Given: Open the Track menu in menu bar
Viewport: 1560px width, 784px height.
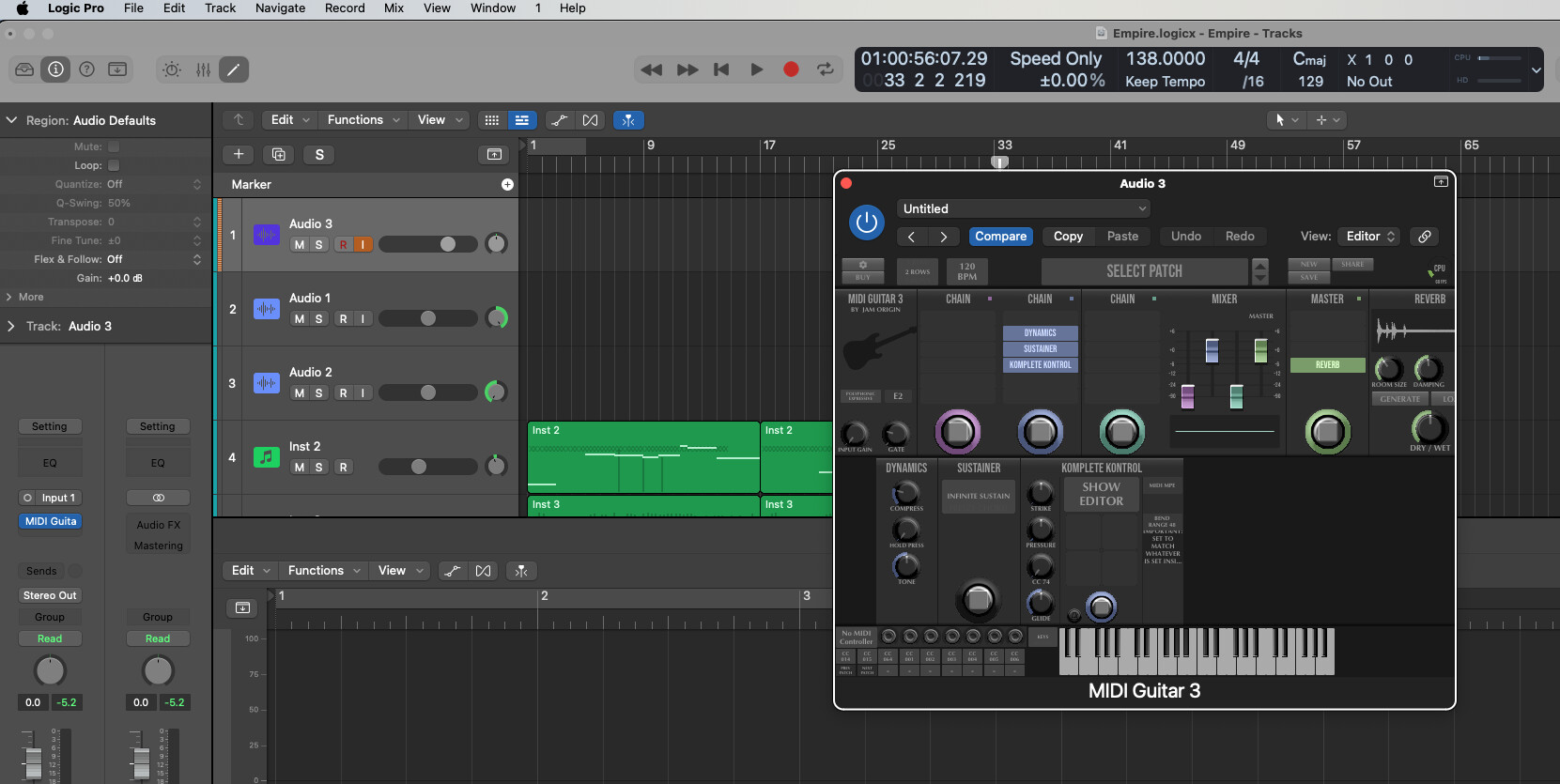Looking at the screenshot, I should click(x=220, y=8).
